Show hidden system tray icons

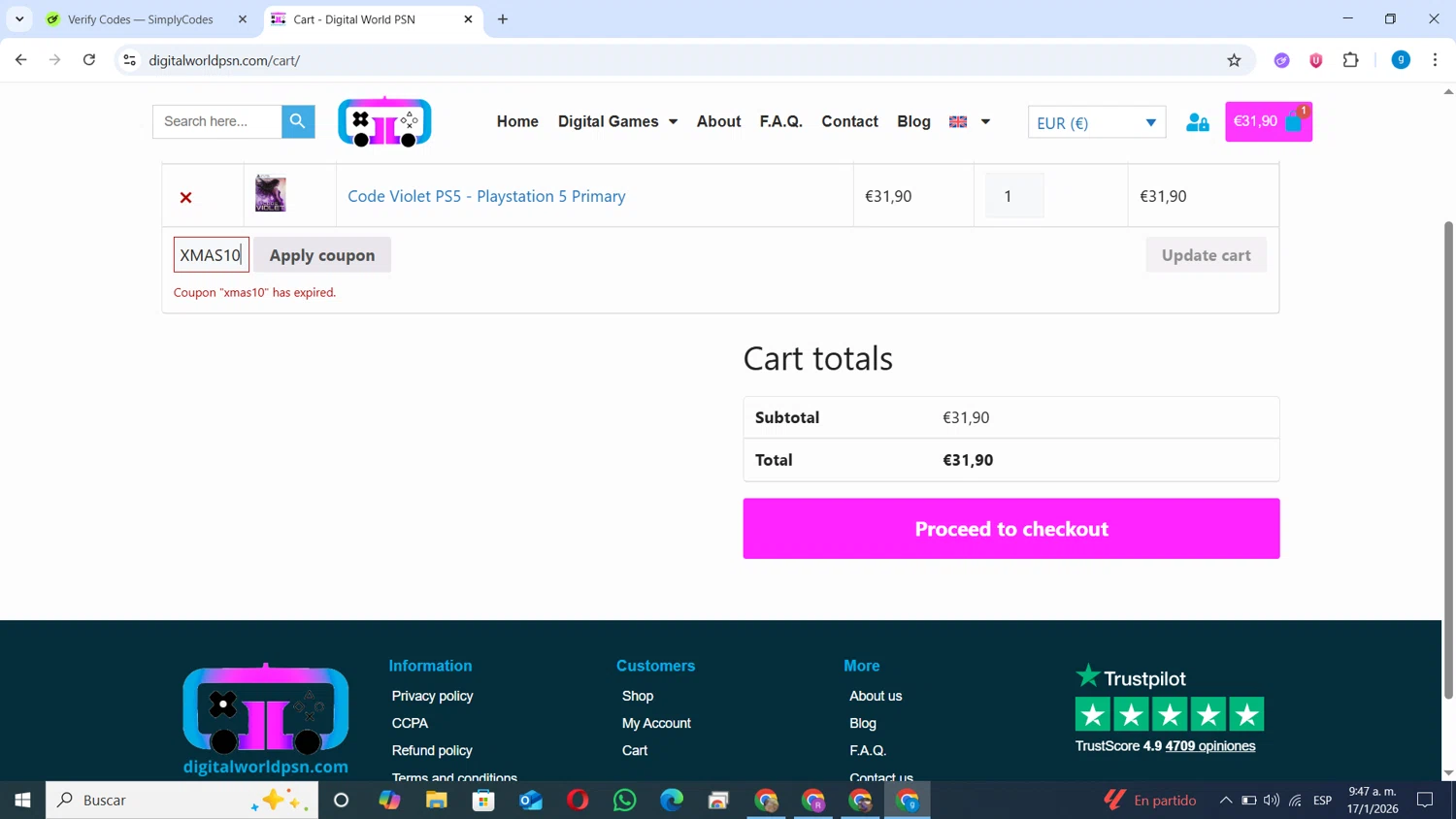1225,800
